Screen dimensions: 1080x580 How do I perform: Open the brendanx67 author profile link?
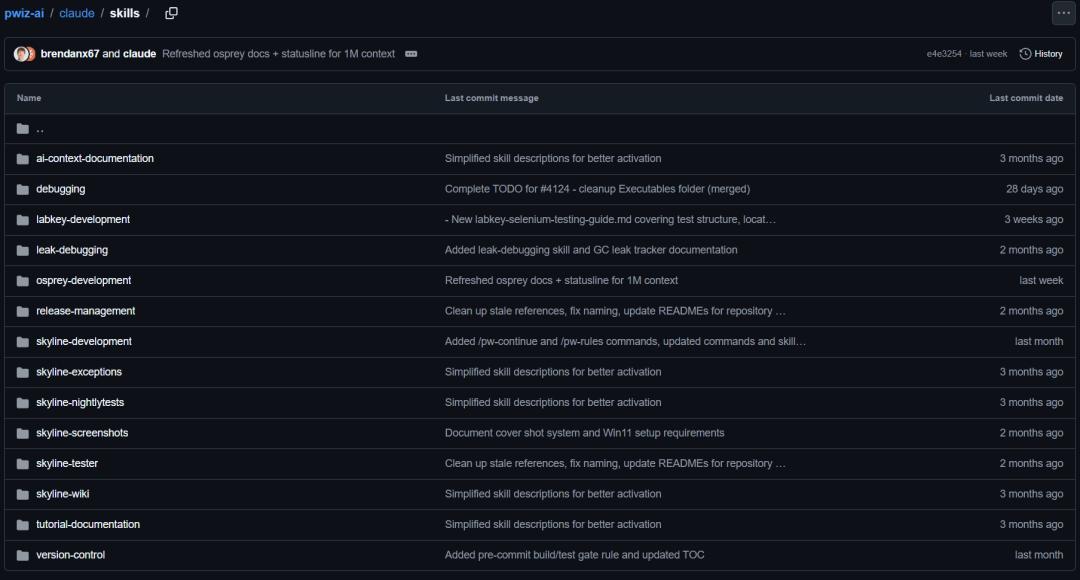click(x=69, y=54)
